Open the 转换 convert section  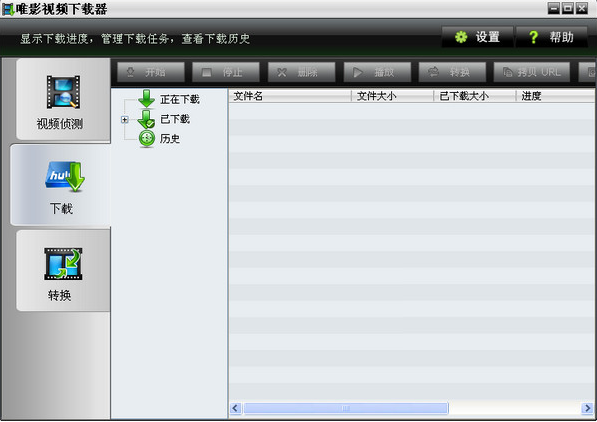click(x=63, y=271)
